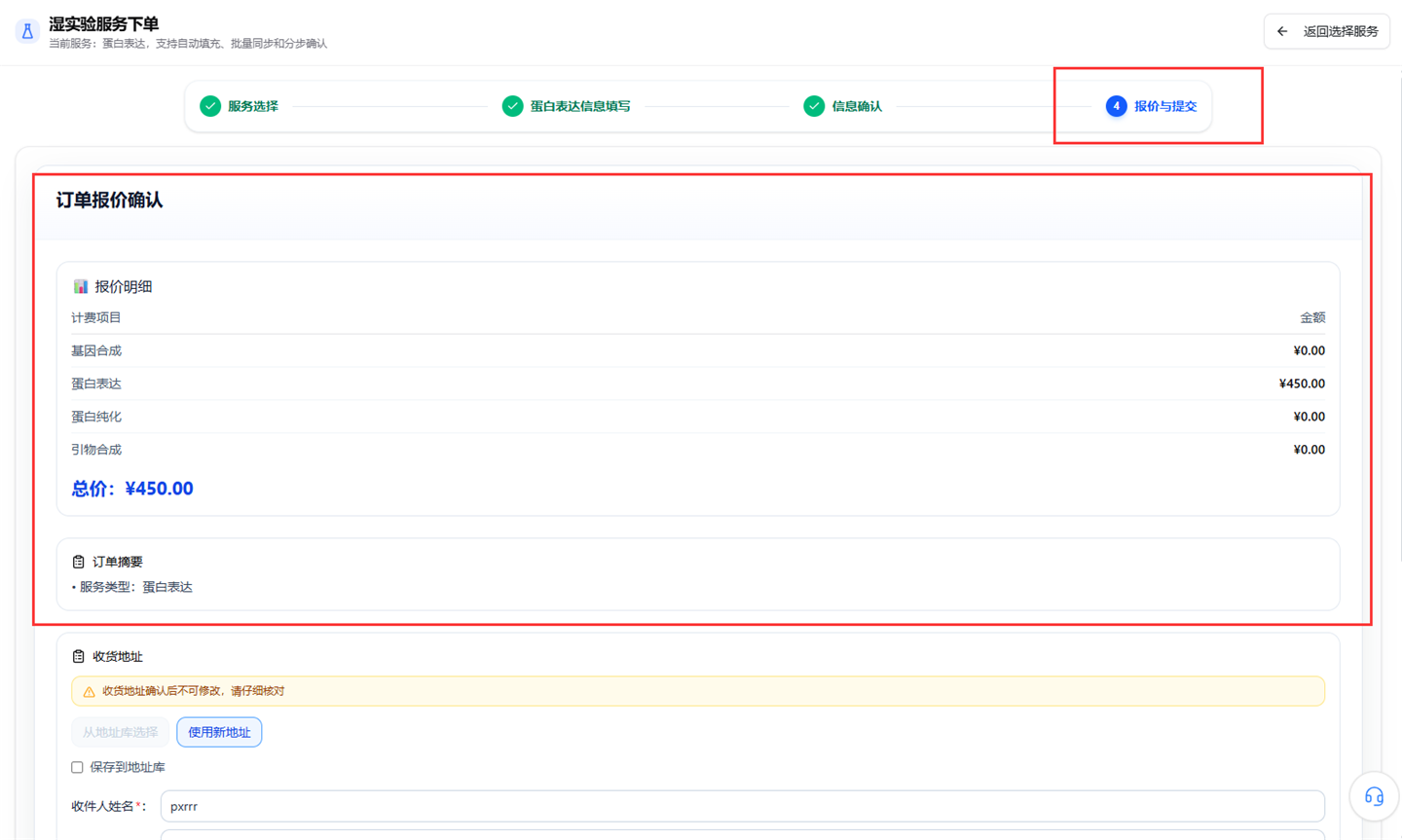Click the 基因合成 billing item label
This screenshot has width=1402, height=840.
(96, 350)
